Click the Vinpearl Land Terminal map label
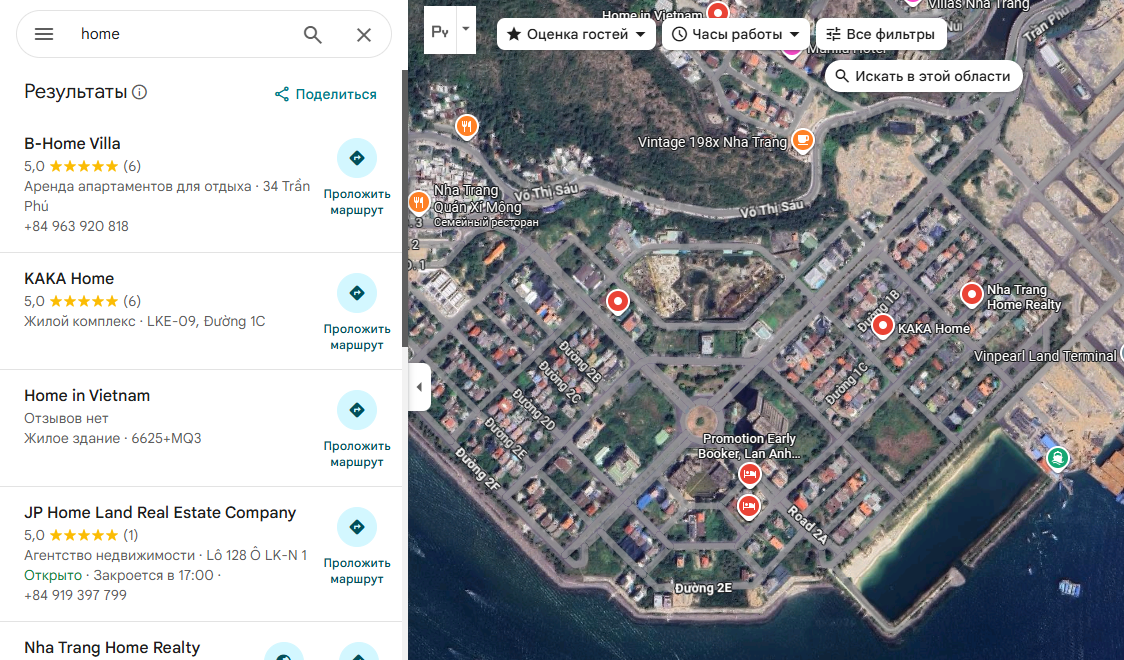This screenshot has width=1124, height=660. point(1044,355)
